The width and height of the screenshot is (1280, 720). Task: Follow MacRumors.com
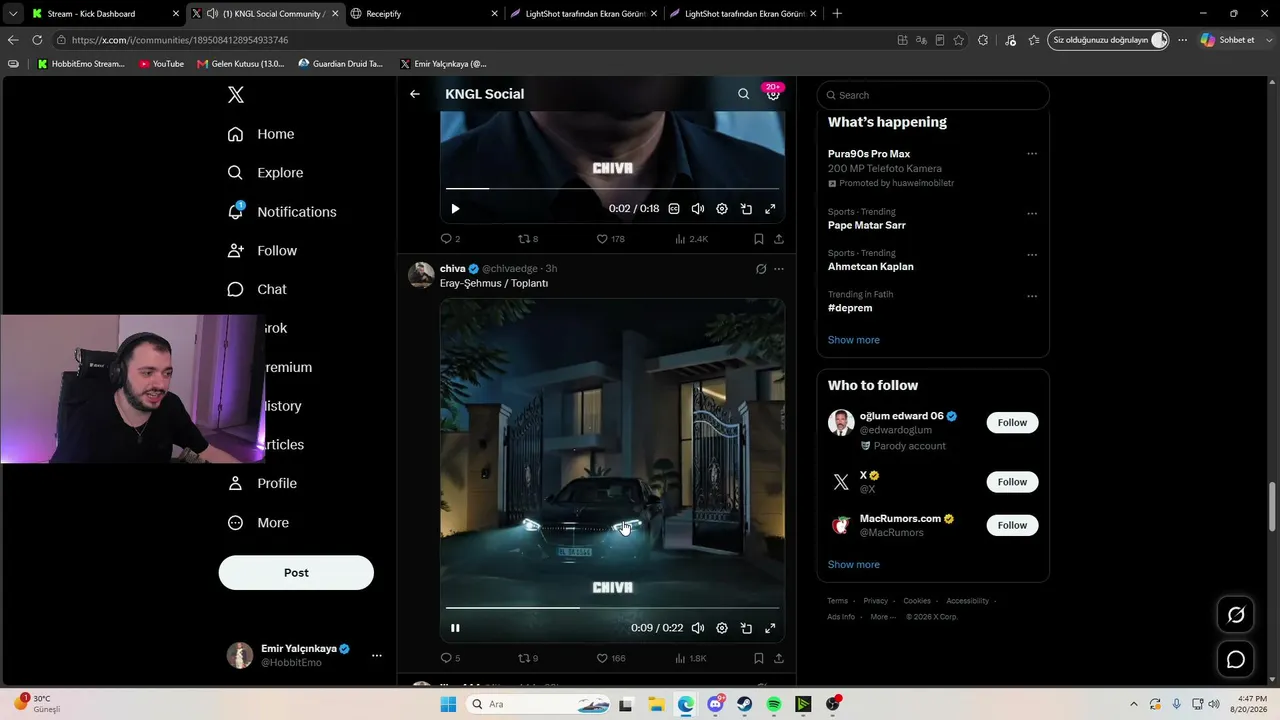(x=1012, y=525)
